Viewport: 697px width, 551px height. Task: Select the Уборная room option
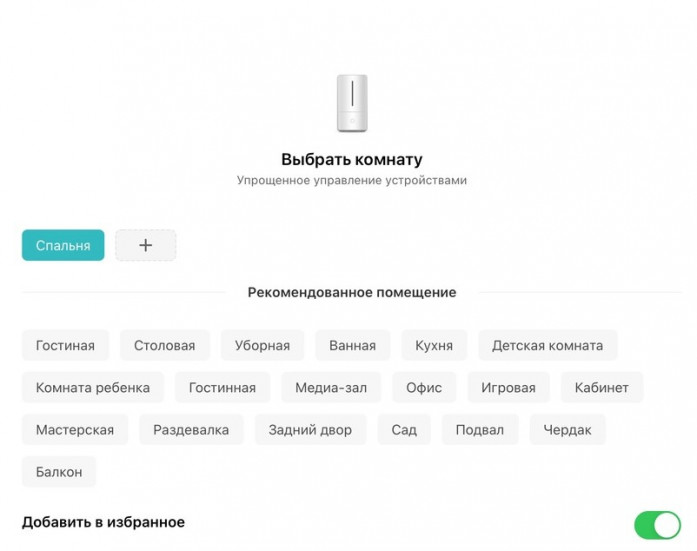[x=262, y=346]
